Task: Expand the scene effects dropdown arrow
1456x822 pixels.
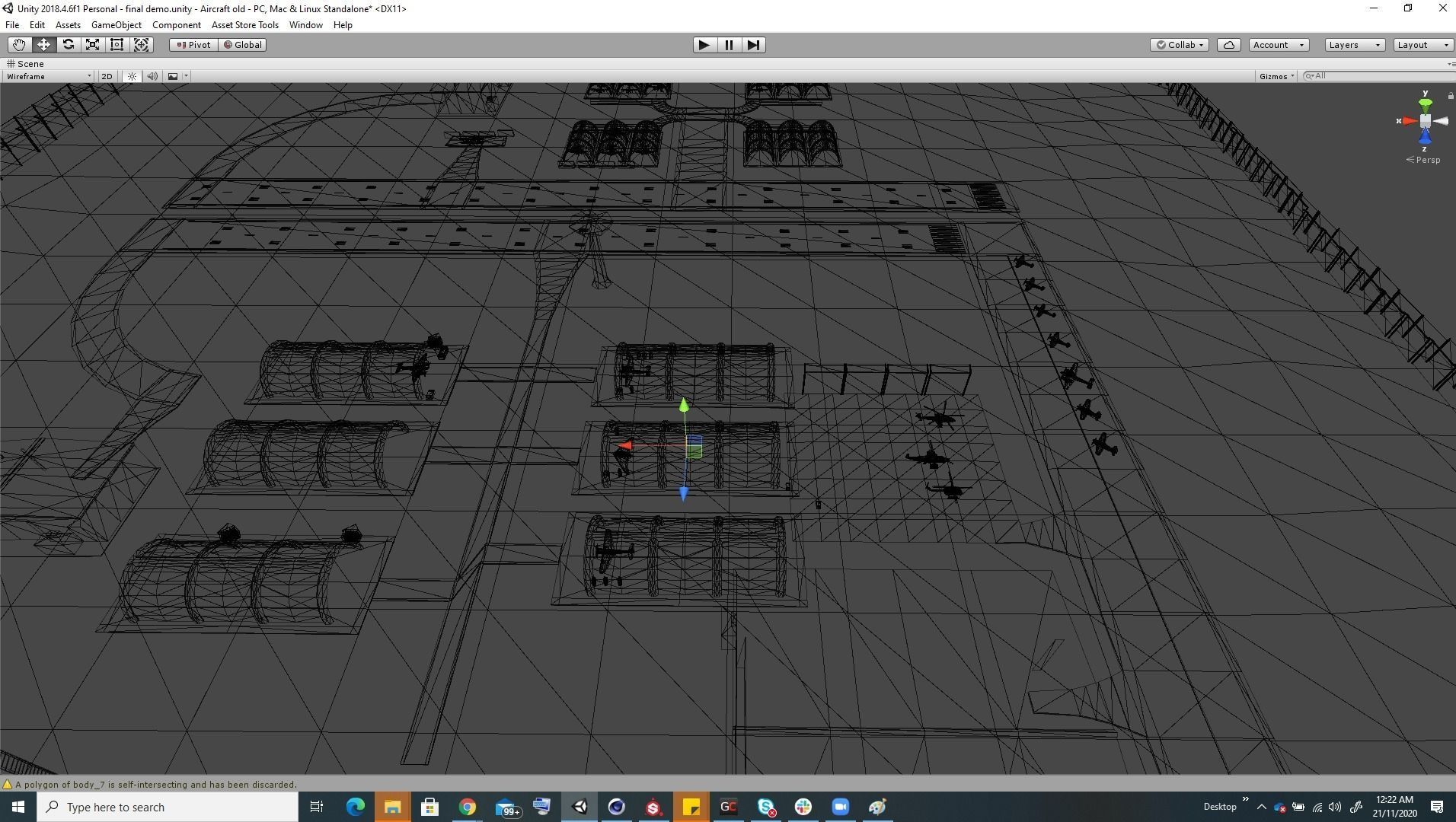Action: click(x=186, y=76)
